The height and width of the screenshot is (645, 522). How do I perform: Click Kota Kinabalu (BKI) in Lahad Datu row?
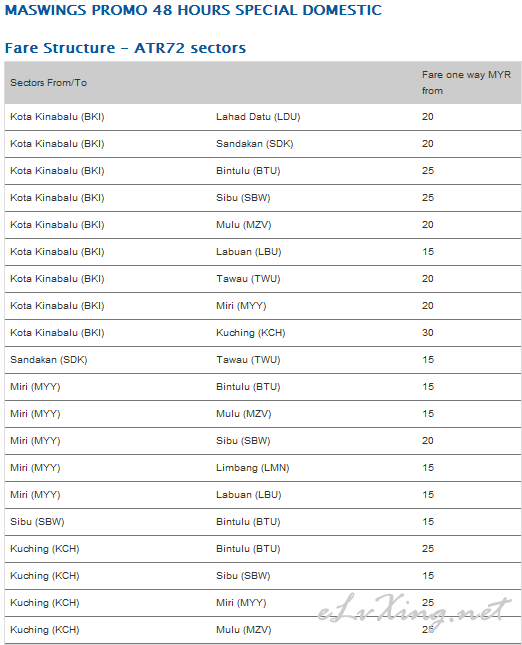[x=57, y=117]
